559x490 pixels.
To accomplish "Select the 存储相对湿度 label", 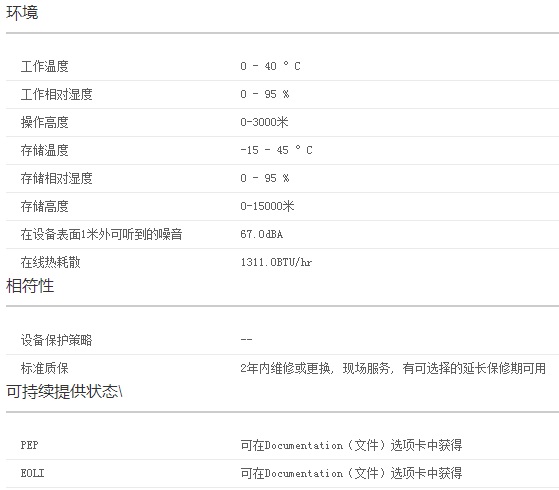I will click(57, 178).
